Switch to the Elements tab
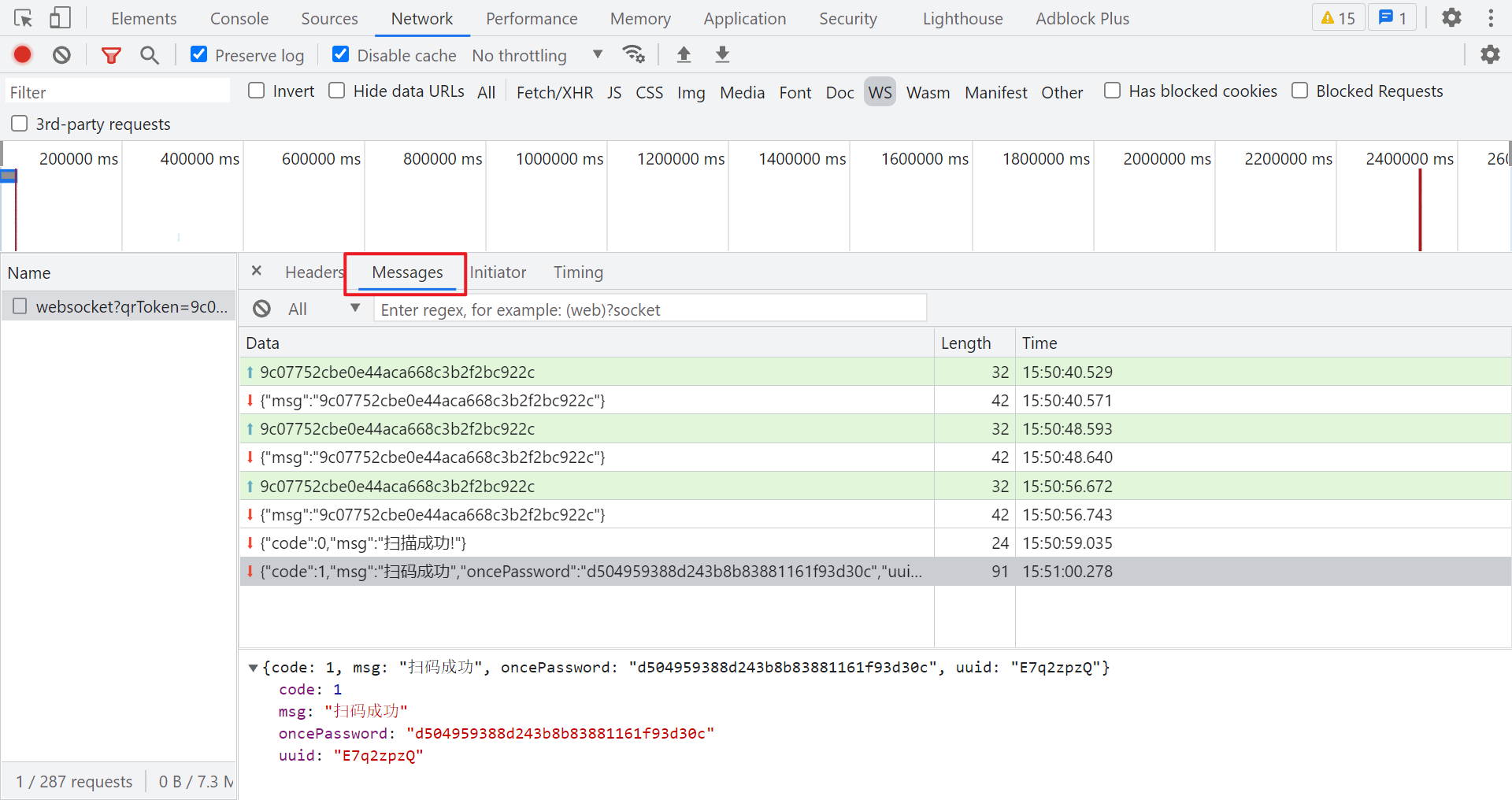This screenshot has height=800, width=1512. click(x=144, y=18)
